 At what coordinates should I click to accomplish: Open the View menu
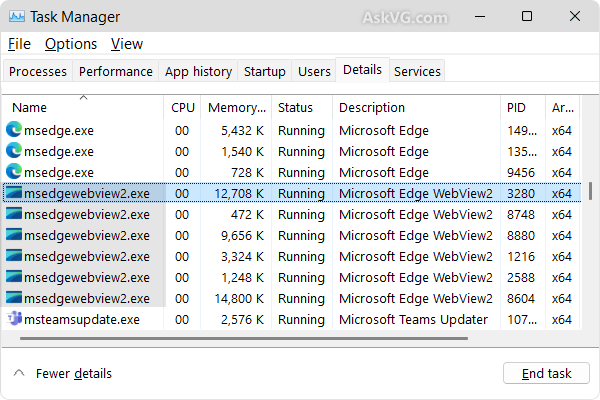pyautogui.click(x=127, y=44)
